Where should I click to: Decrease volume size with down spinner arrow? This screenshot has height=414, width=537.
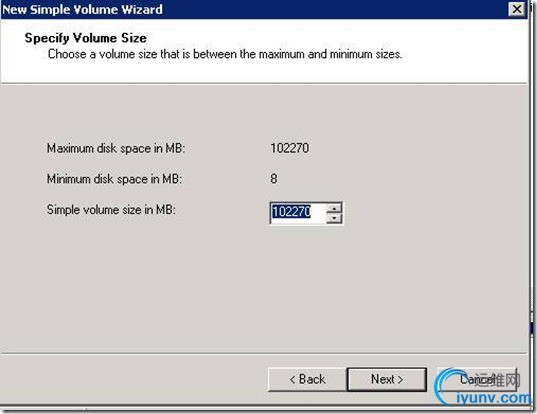coord(334,218)
